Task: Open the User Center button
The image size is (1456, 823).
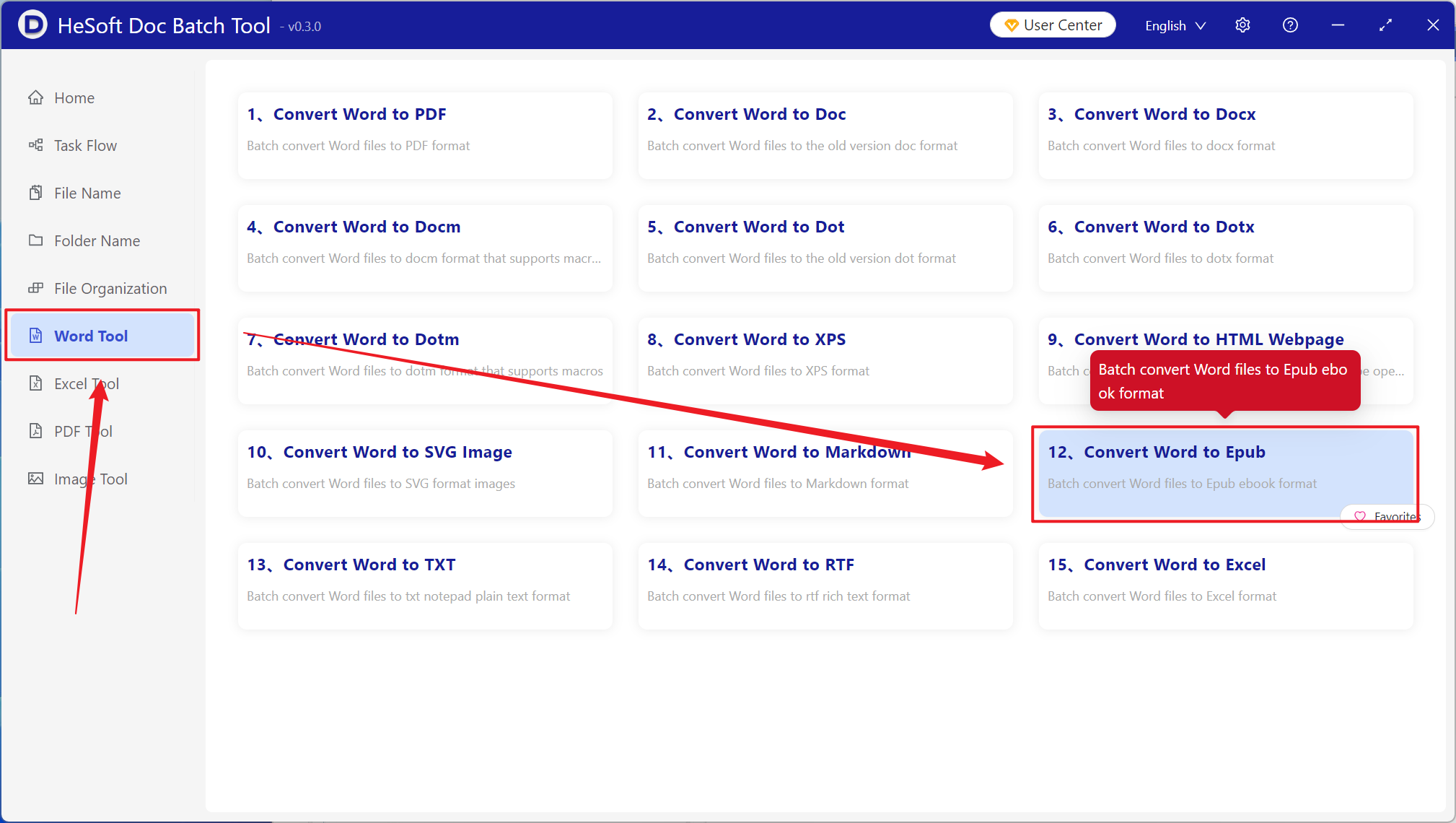Action: point(1053,25)
